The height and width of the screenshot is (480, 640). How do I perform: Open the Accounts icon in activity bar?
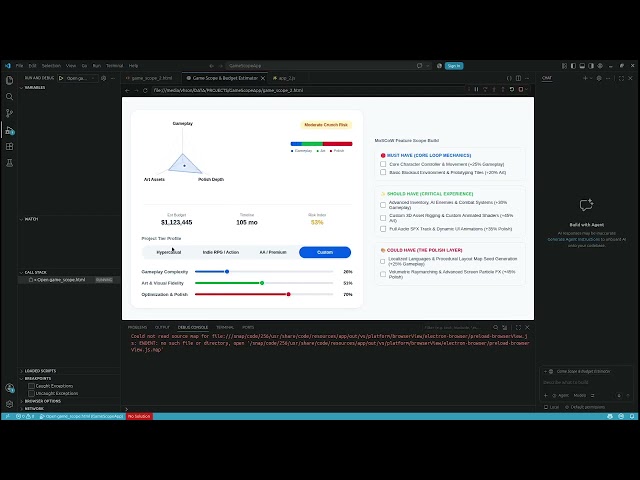click(x=9, y=388)
